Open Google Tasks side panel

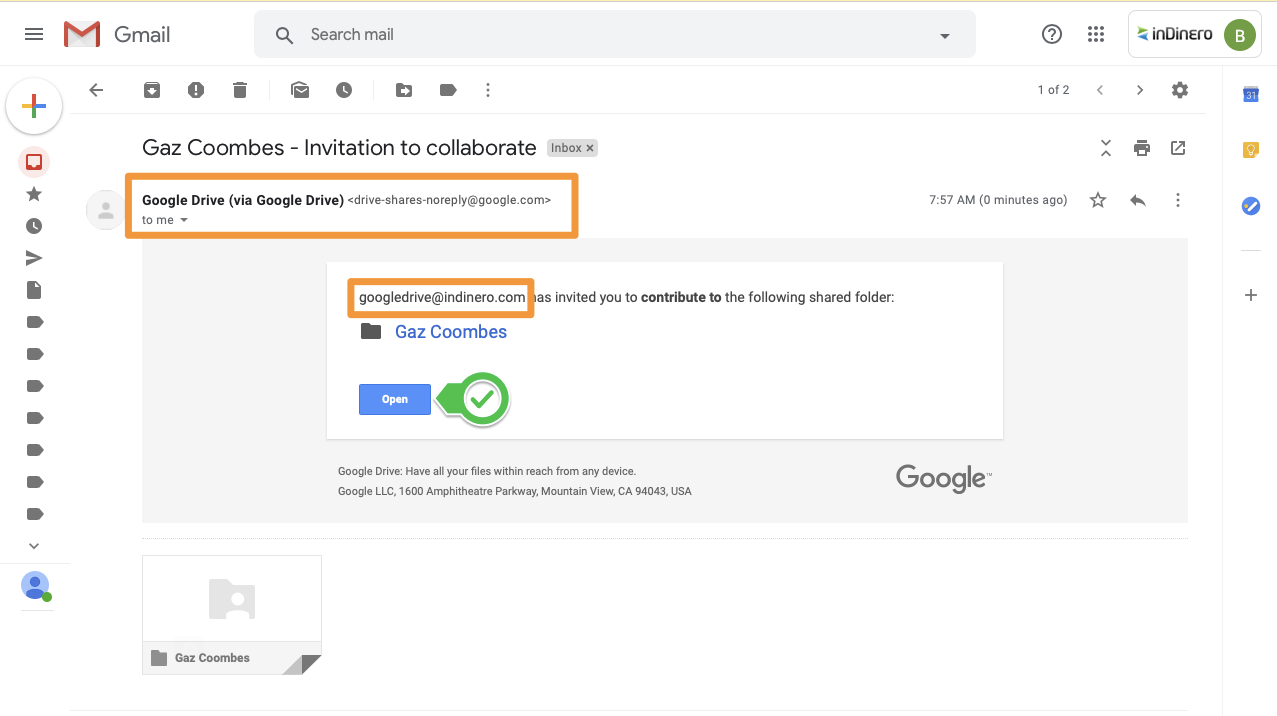(x=1250, y=205)
